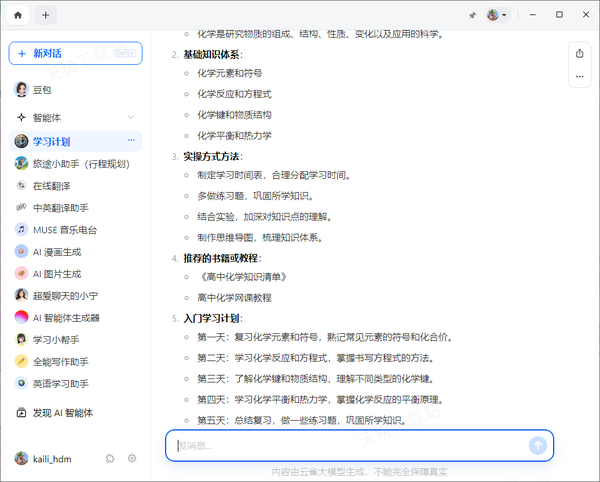Click the share icon at top right

coord(579,54)
